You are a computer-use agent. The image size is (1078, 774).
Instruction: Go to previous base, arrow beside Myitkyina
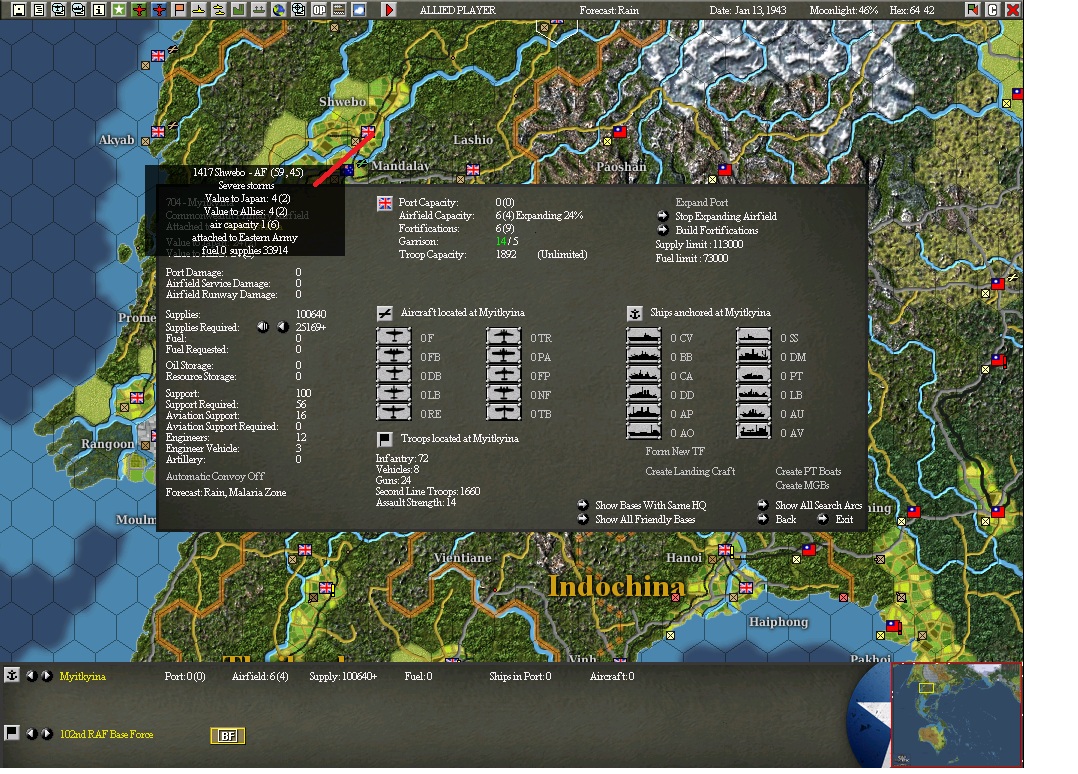32,676
